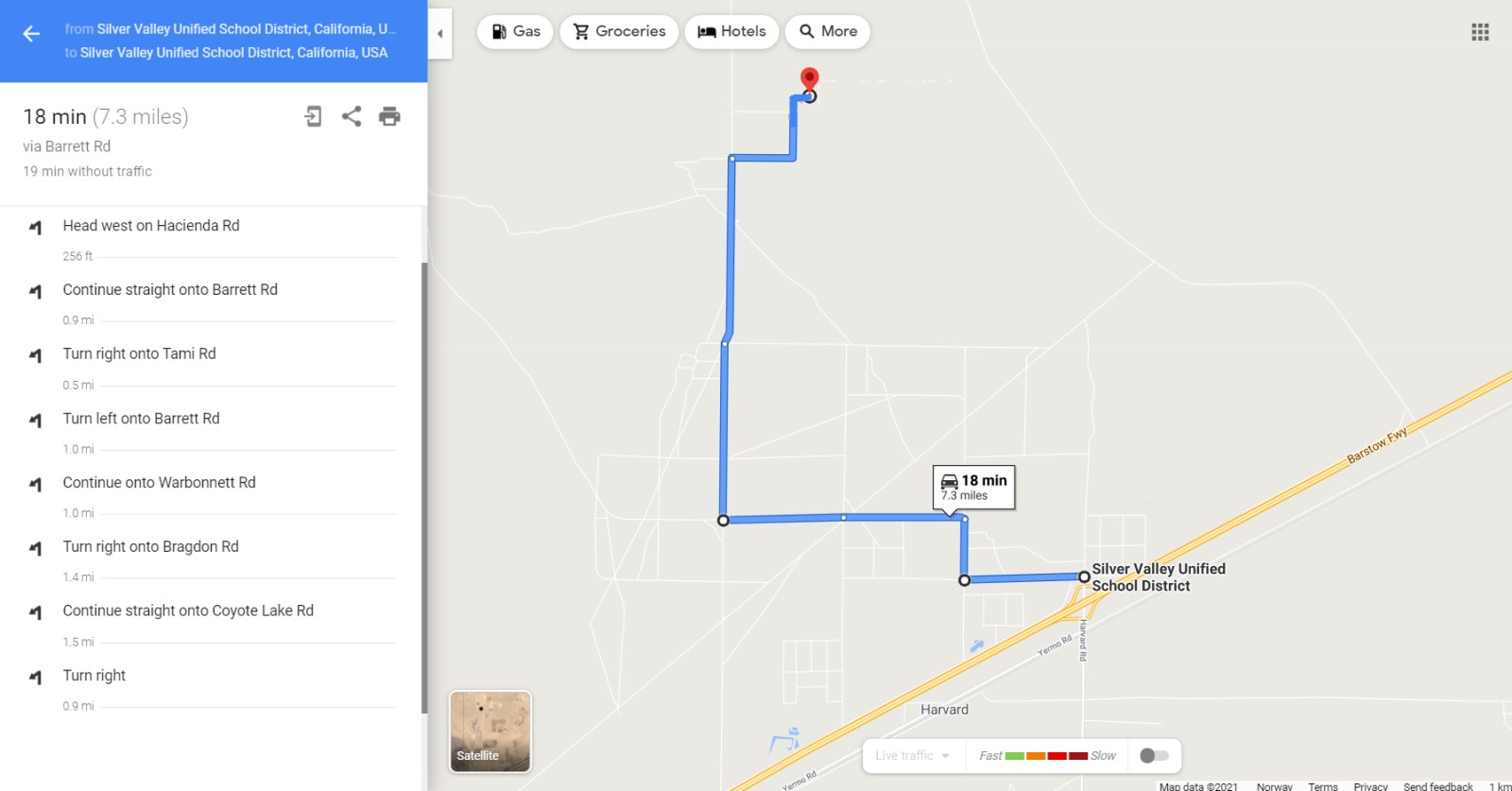Click turn arrow beside Tami Rd step

(35, 355)
